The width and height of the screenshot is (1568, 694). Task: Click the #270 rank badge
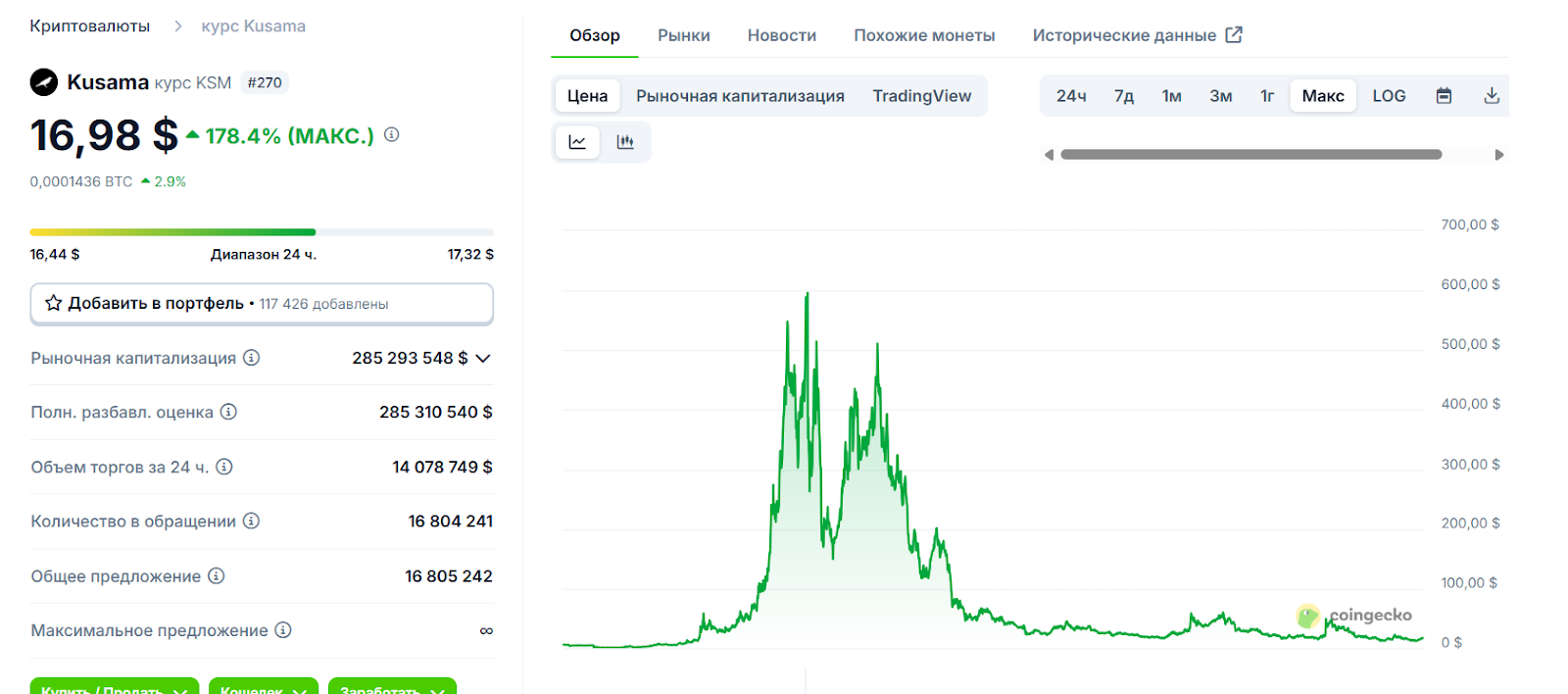coord(265,83)
